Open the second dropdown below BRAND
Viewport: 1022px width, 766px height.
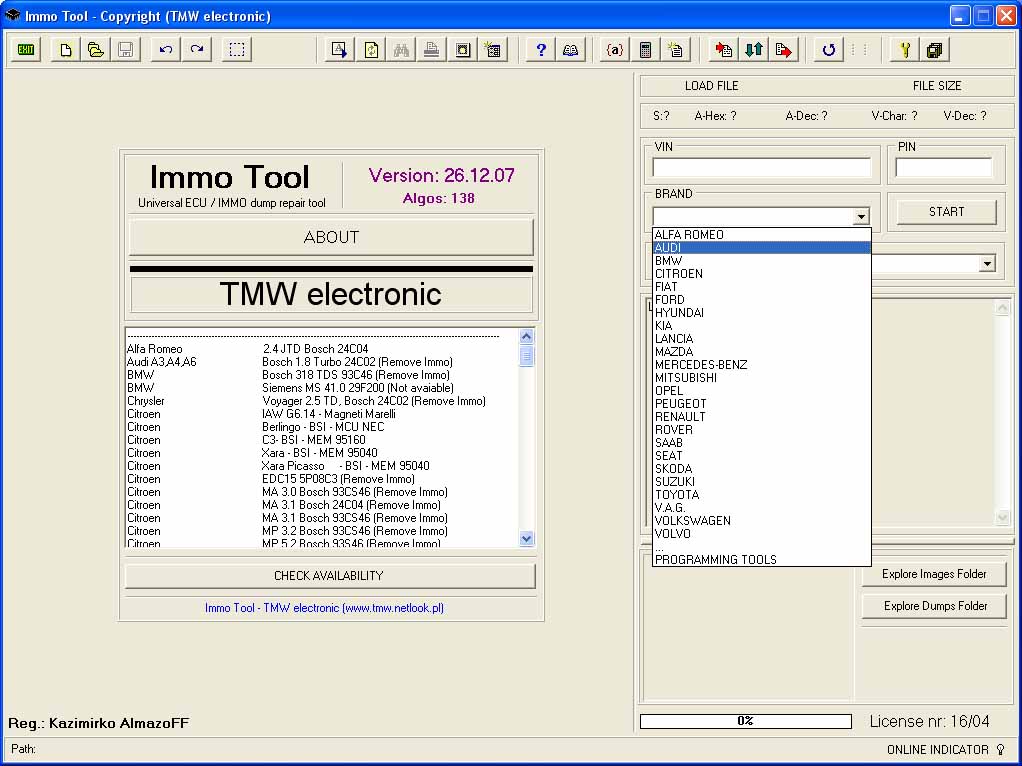[x=987, y=264]
